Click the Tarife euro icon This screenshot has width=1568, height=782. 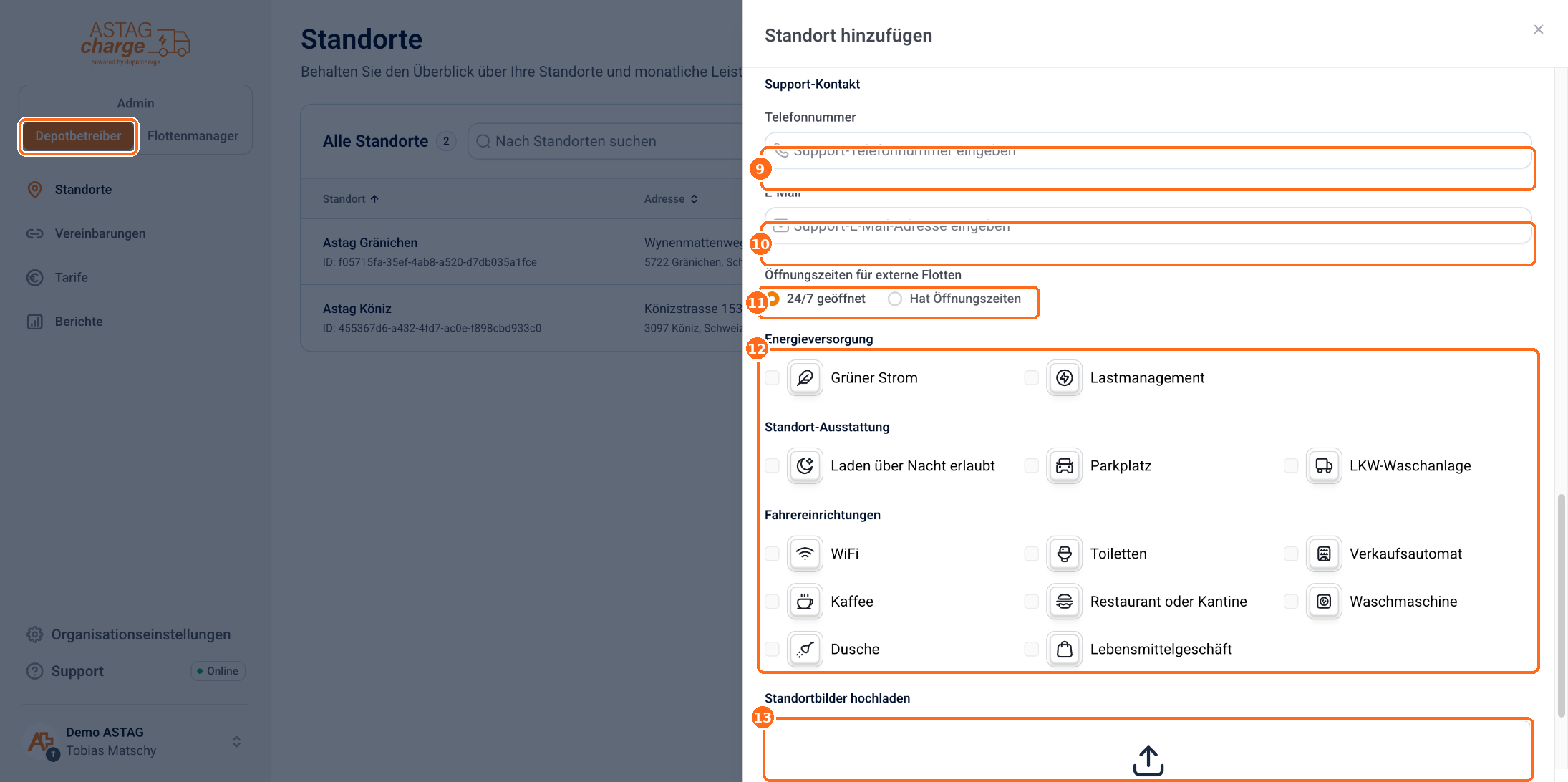coord(34,277)
